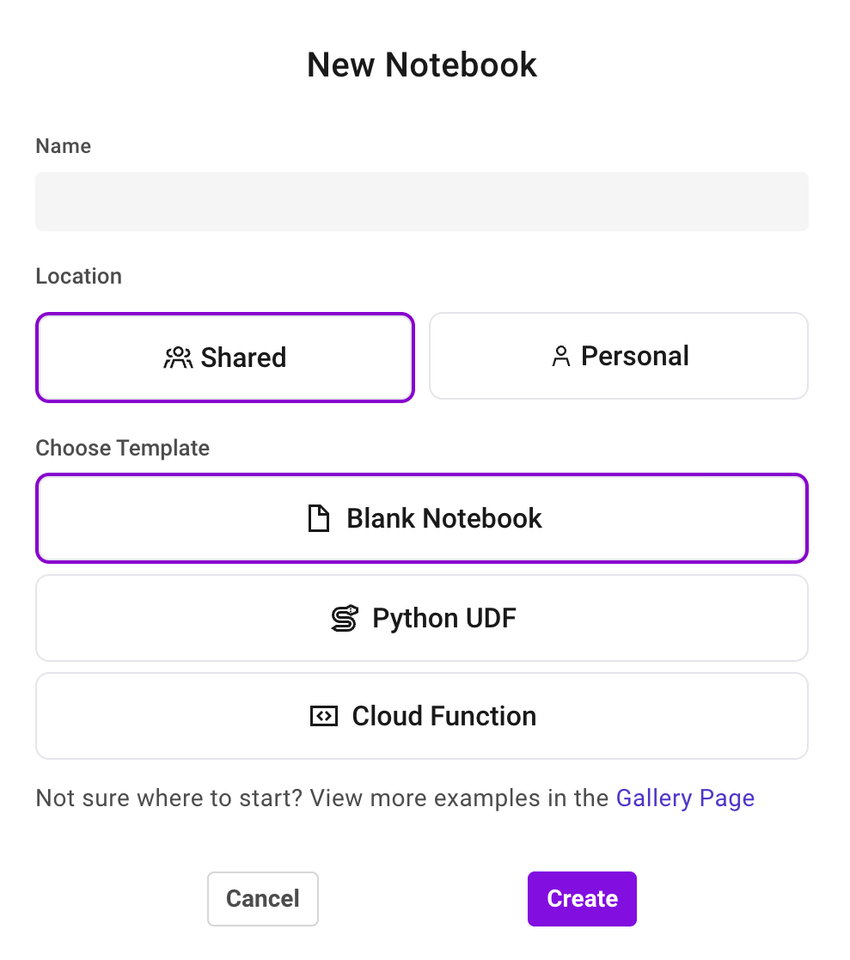Click inside the Name input field
The width and height of the screenshot is (850, 960).
pos(421,200)
